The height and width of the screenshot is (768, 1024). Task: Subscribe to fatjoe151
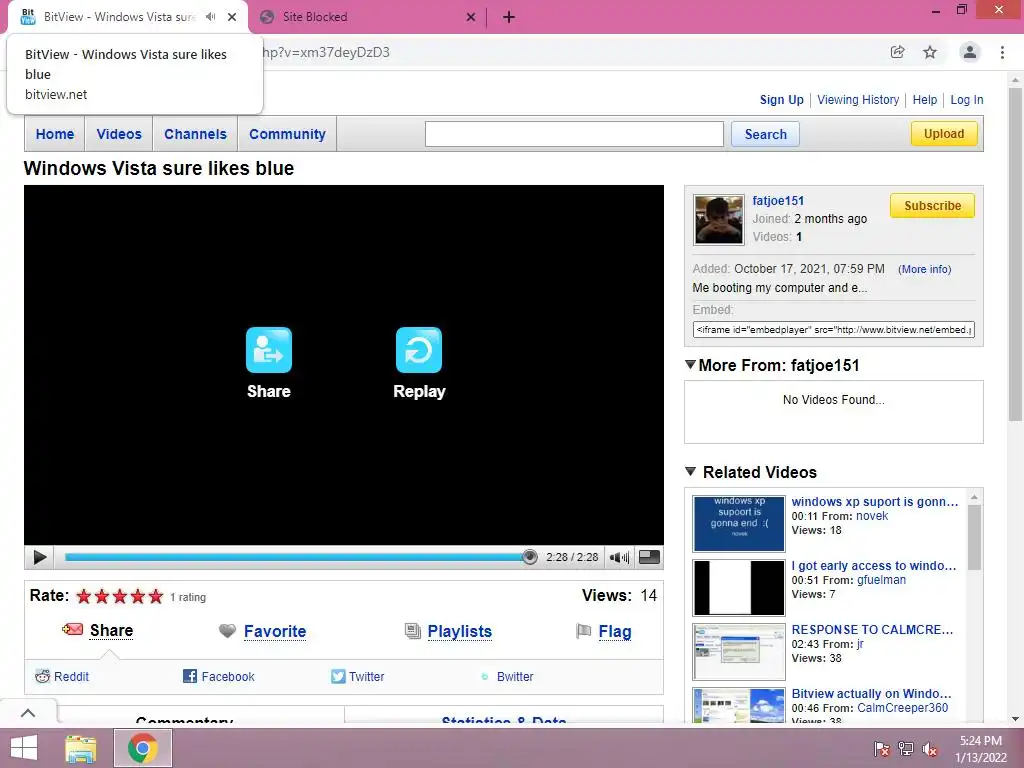point(932,205)
